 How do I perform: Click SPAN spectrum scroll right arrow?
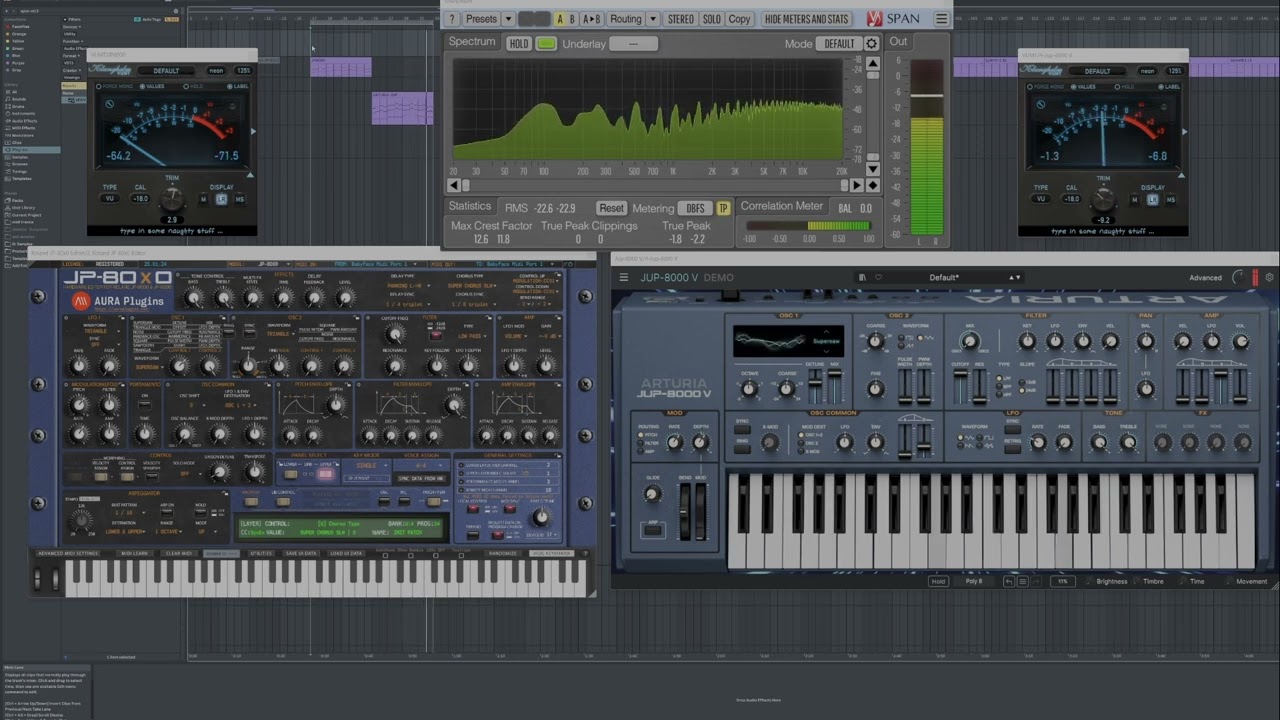(x=856, y=185)
